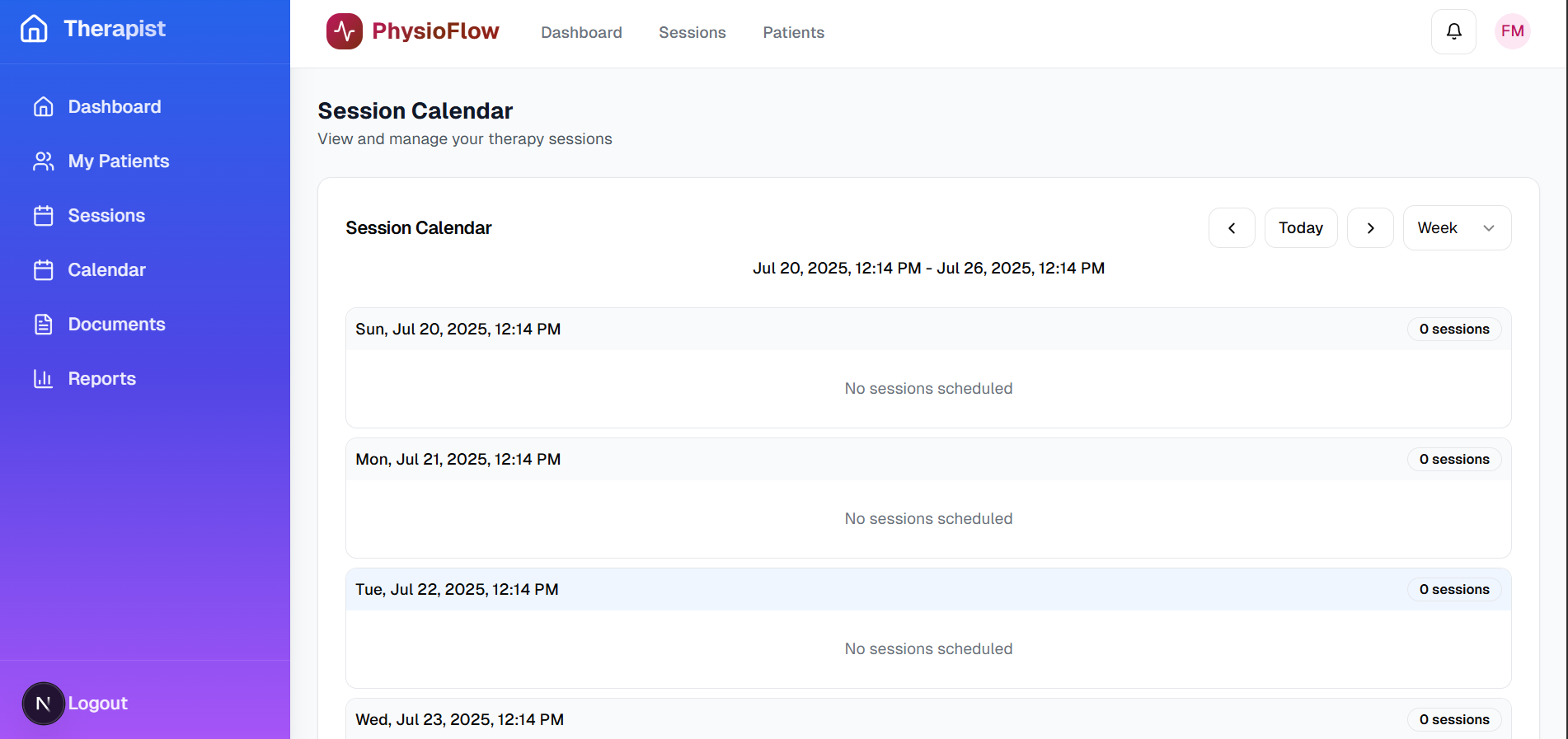Click the round N badge near Logout
Image resolution: width=1568 pixels, height=739 pixels.
(44, 704)
